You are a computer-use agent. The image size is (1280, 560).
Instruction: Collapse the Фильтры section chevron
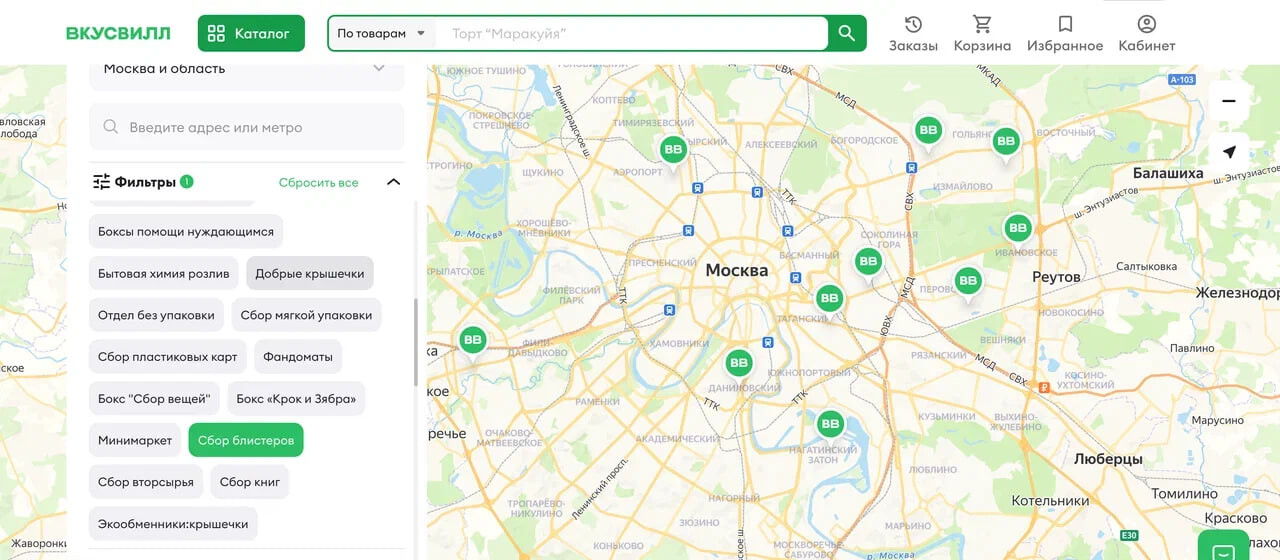coord(393,182)
